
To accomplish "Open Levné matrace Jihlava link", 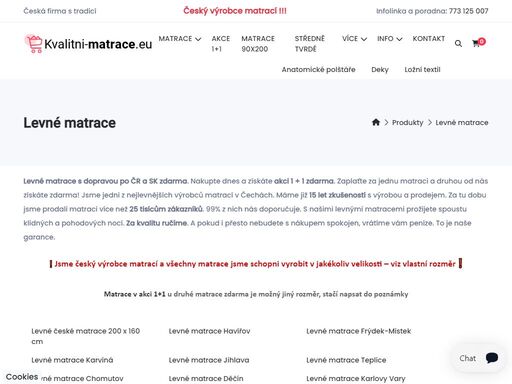I will 209,360.
